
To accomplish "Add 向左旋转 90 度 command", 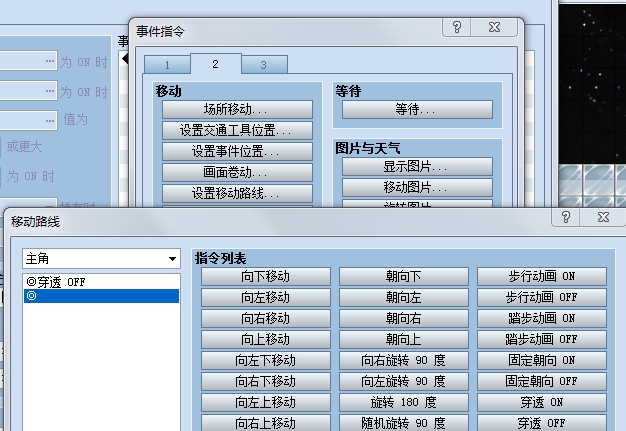I will [404, 382].
